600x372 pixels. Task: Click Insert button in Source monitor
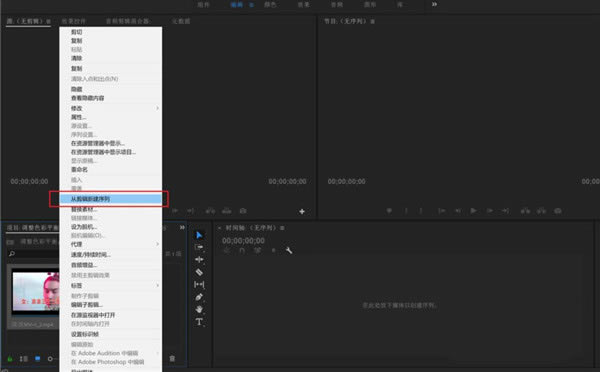point(210,210)
